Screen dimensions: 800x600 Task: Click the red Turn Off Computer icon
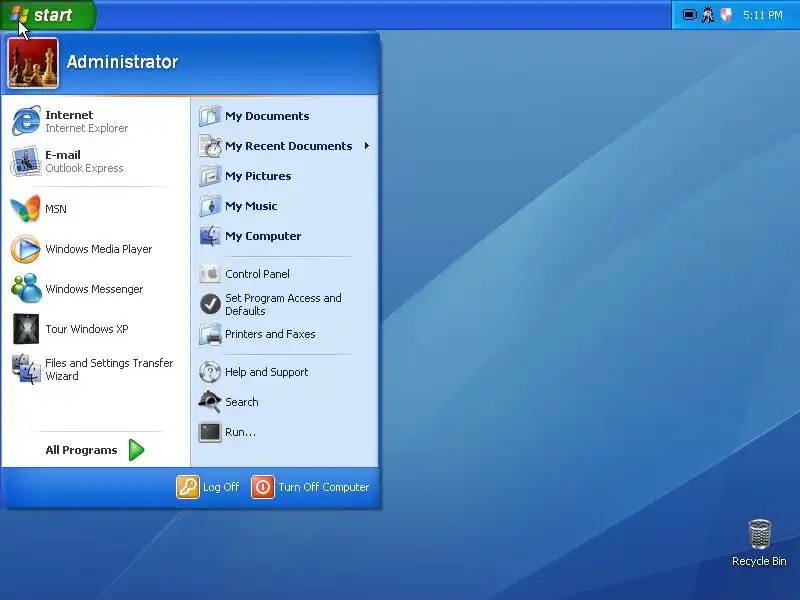click(263, 487)
